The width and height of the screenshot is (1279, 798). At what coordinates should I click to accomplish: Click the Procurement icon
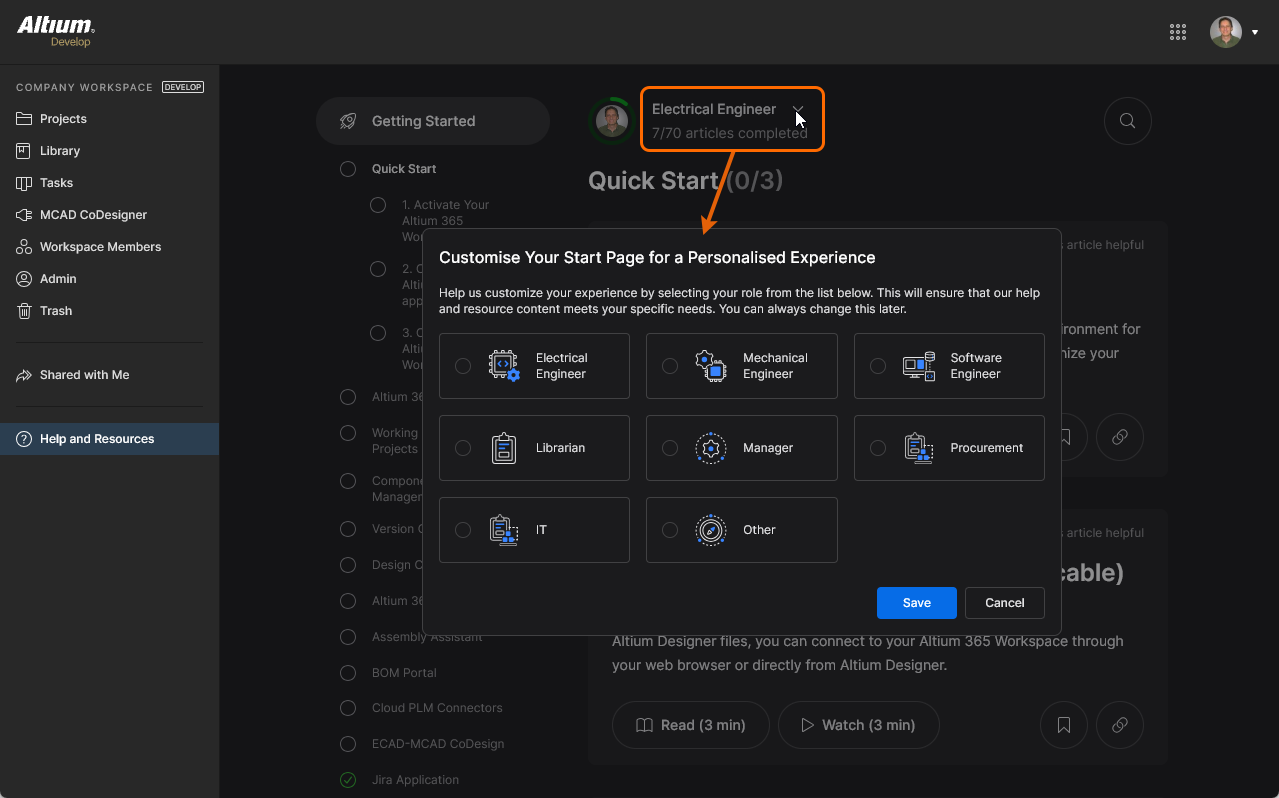(x=919, y=448)
